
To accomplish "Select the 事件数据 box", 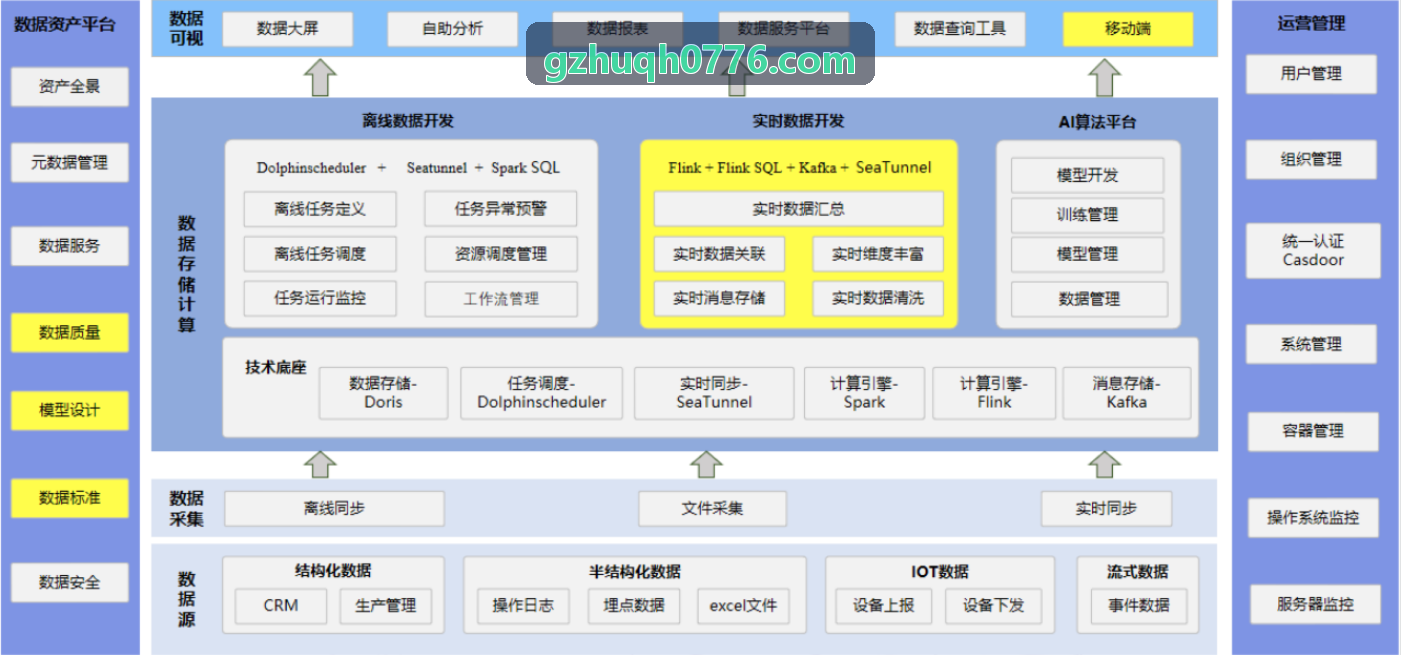I will [1139, 606].
